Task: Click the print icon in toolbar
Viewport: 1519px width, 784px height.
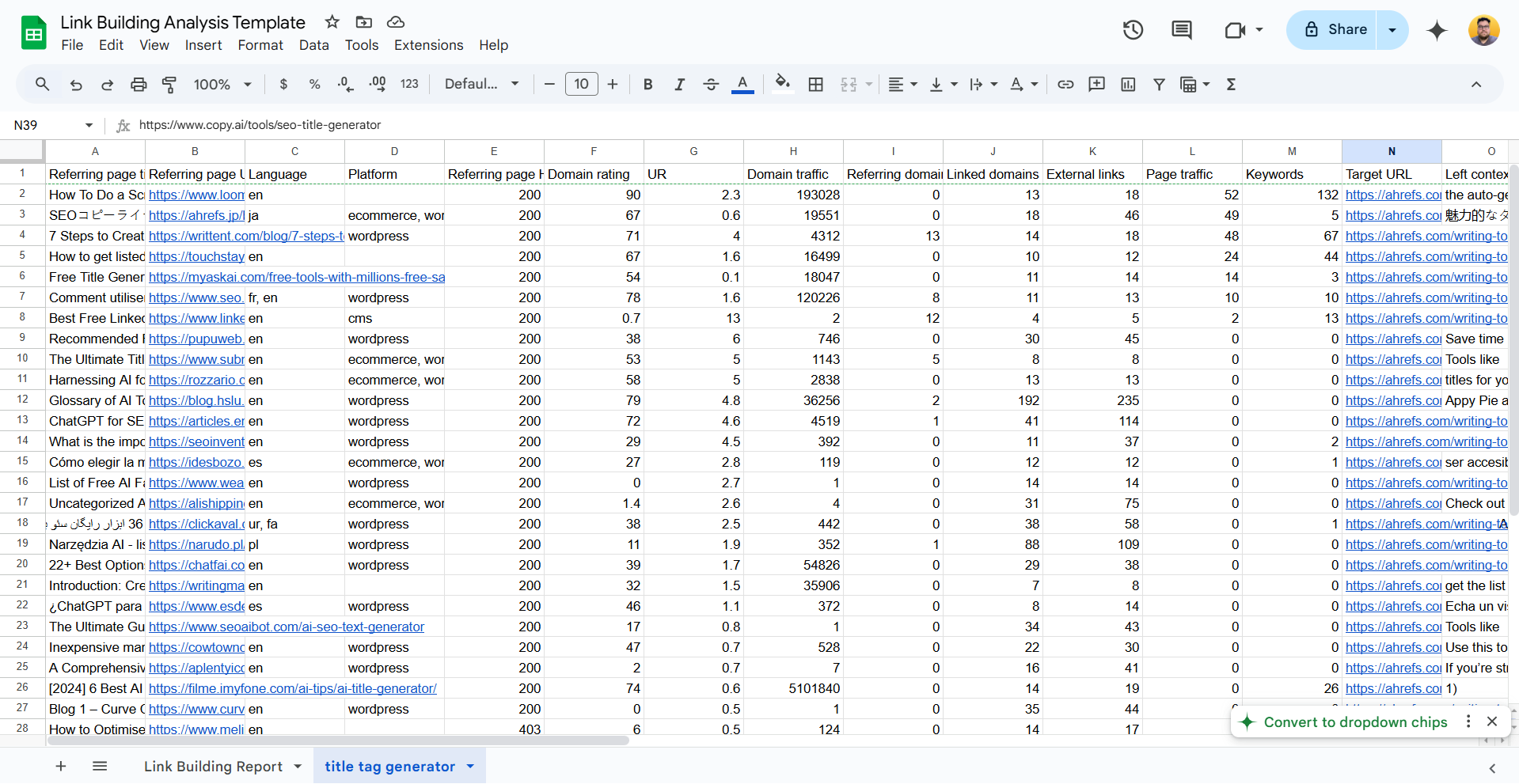Action: (x=139, y=85)
